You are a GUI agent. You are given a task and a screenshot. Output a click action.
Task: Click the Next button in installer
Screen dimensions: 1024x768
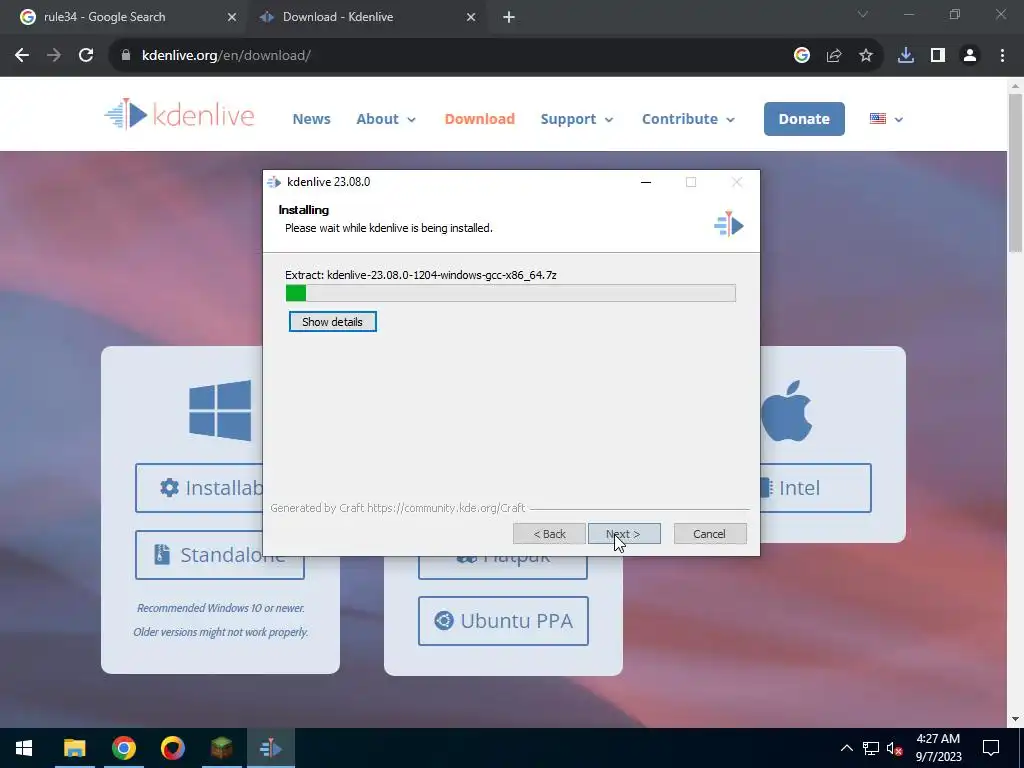click(x=624, y=534)
